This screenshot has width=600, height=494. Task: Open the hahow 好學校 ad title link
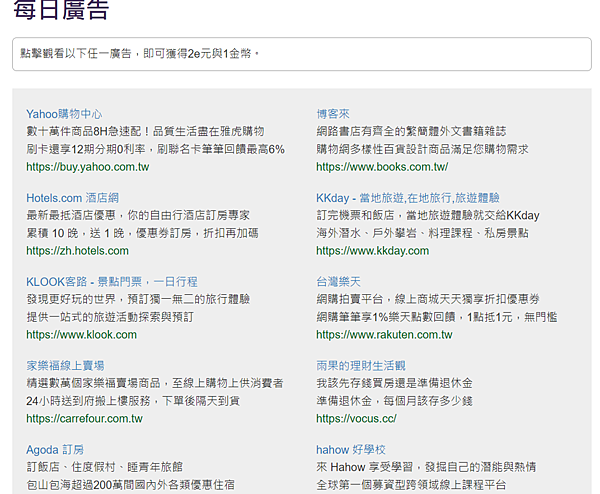tap(351, 450)
